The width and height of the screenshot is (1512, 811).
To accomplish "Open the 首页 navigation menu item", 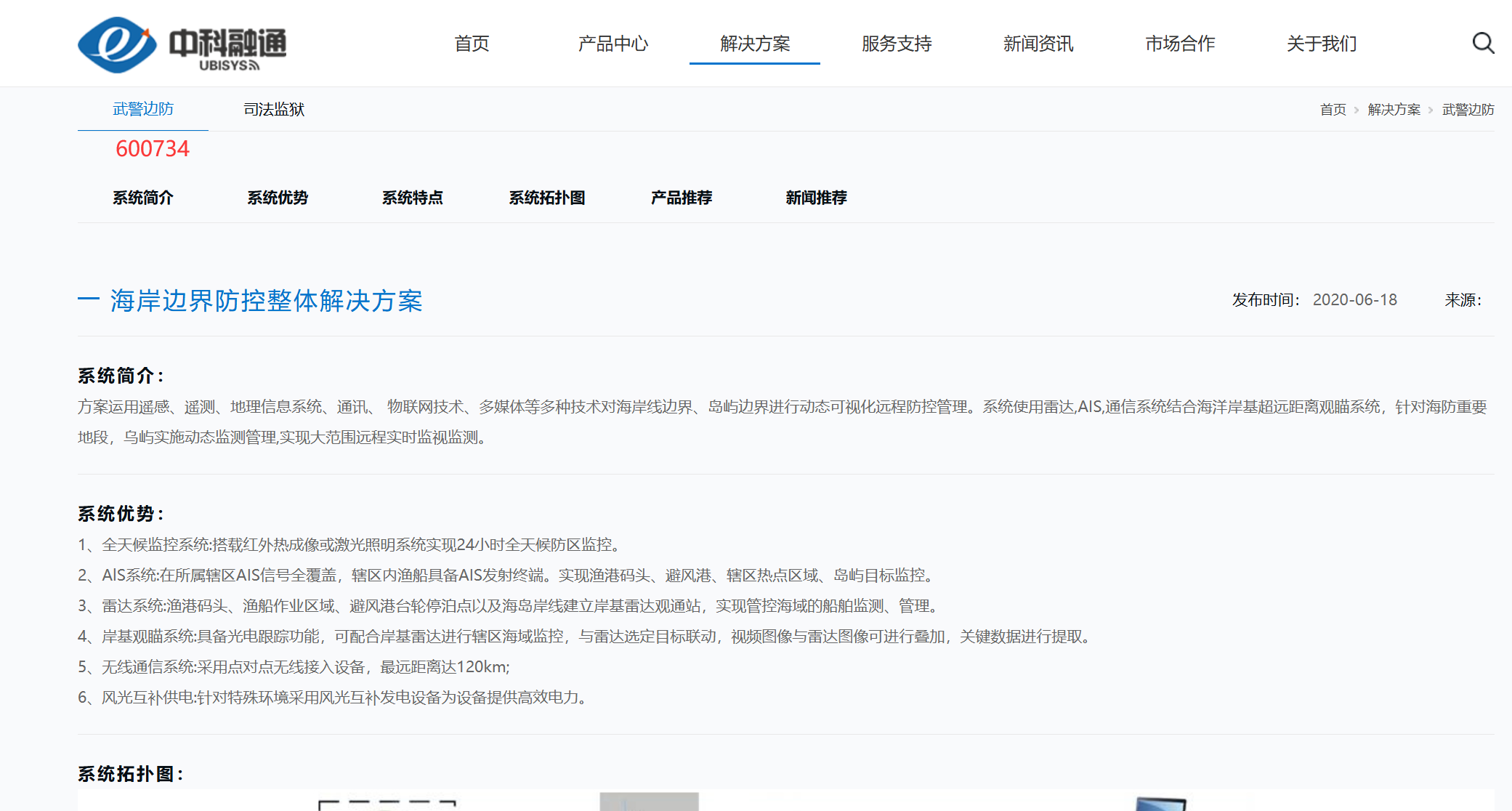I will [472, 44].
